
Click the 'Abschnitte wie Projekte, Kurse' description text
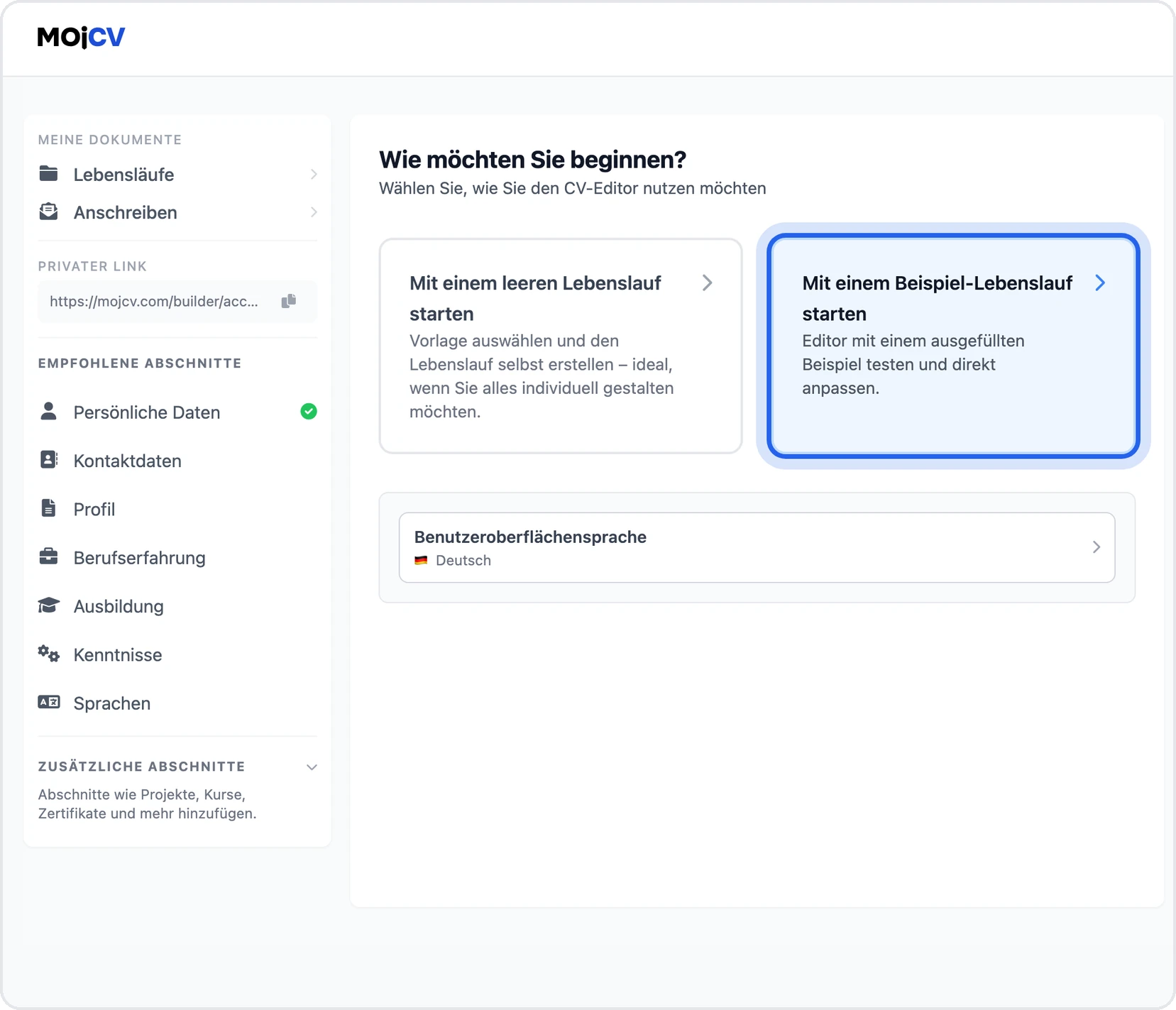point(148,804)
